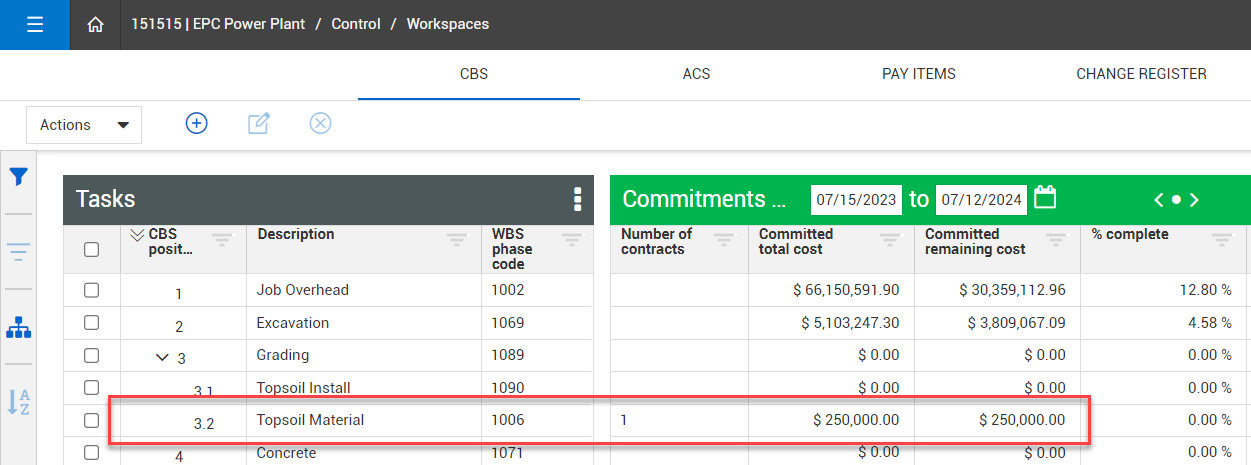This screenshot has width=1251, height=465.
Task: Switch to the ACS tab
Action: (696, 74)
